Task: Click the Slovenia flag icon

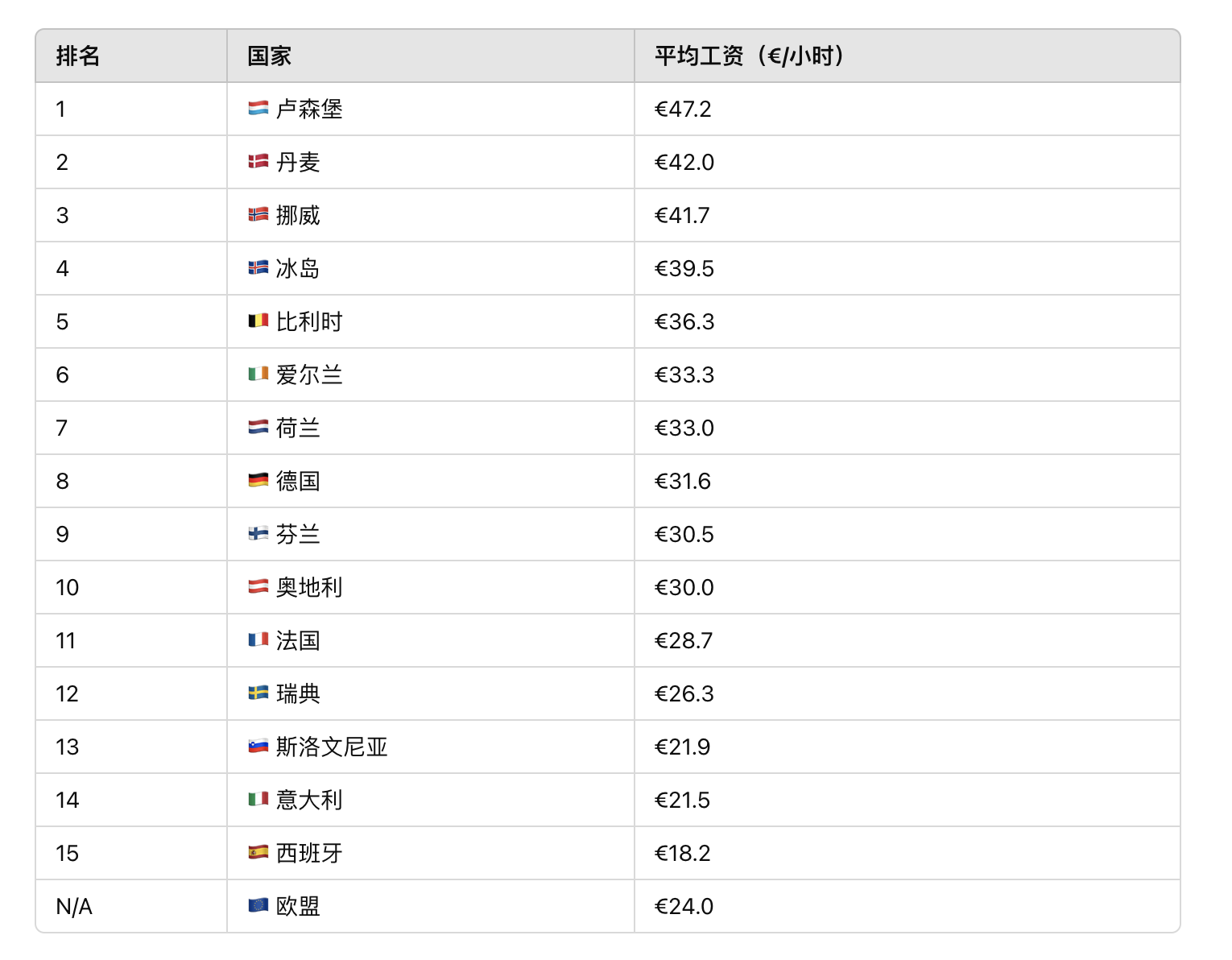Action: click(258, 746)
